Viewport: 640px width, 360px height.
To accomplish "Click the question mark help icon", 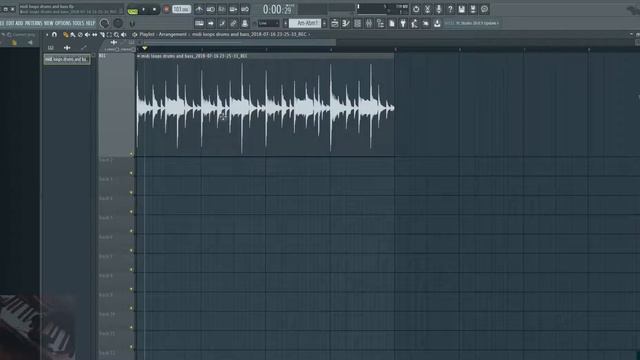I will click(450, 9).
